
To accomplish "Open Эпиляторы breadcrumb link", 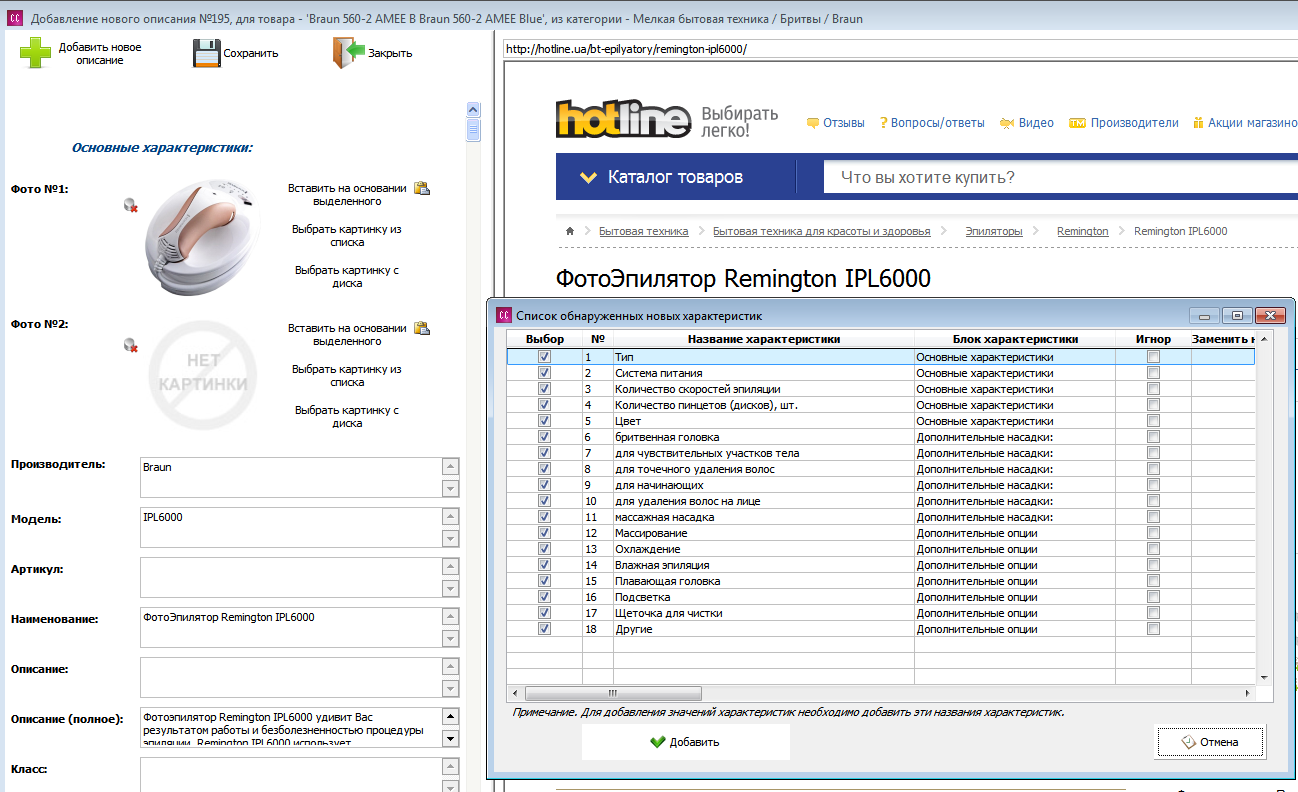I will pos(994,231).
